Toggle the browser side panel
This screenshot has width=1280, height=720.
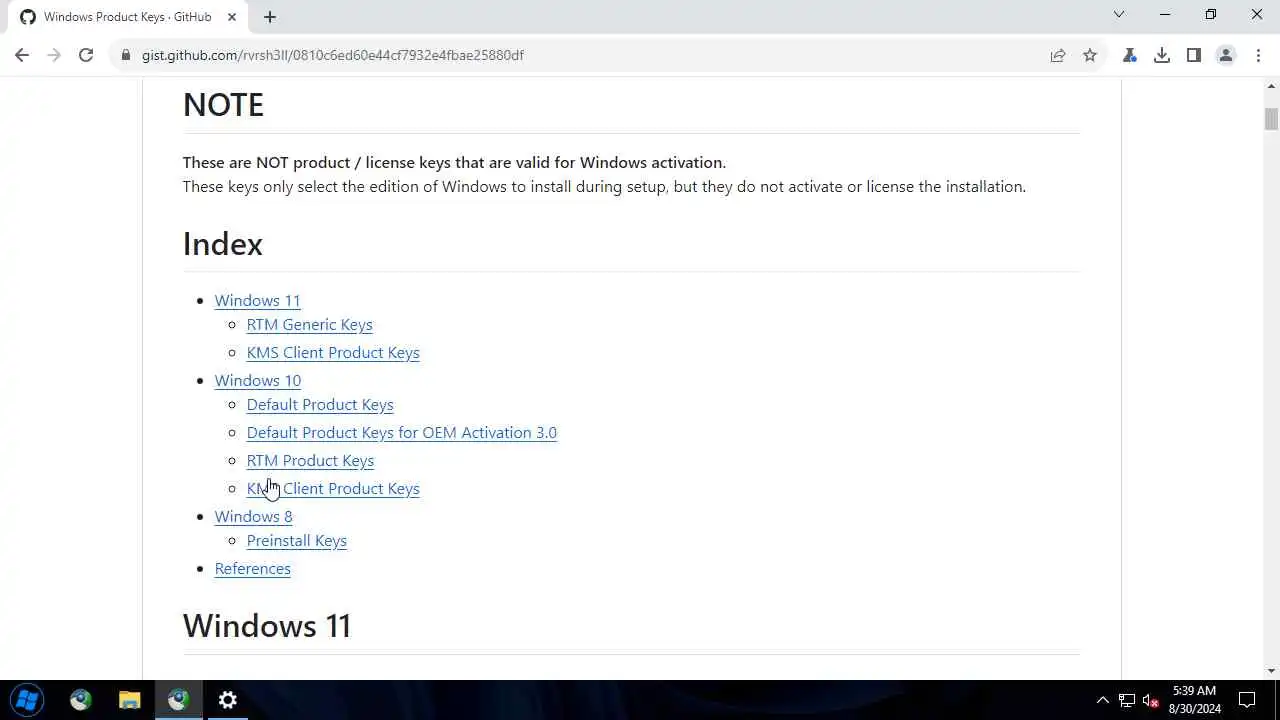pyautogui.click(x=1194, y=55)
